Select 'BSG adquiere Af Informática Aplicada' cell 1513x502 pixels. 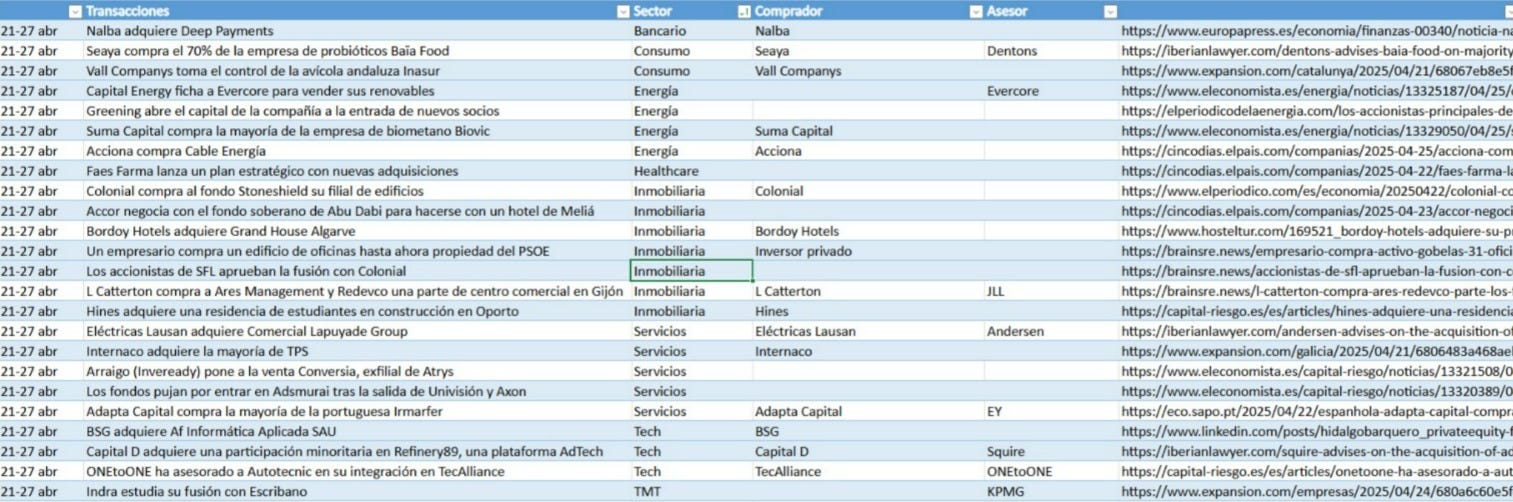357,431
